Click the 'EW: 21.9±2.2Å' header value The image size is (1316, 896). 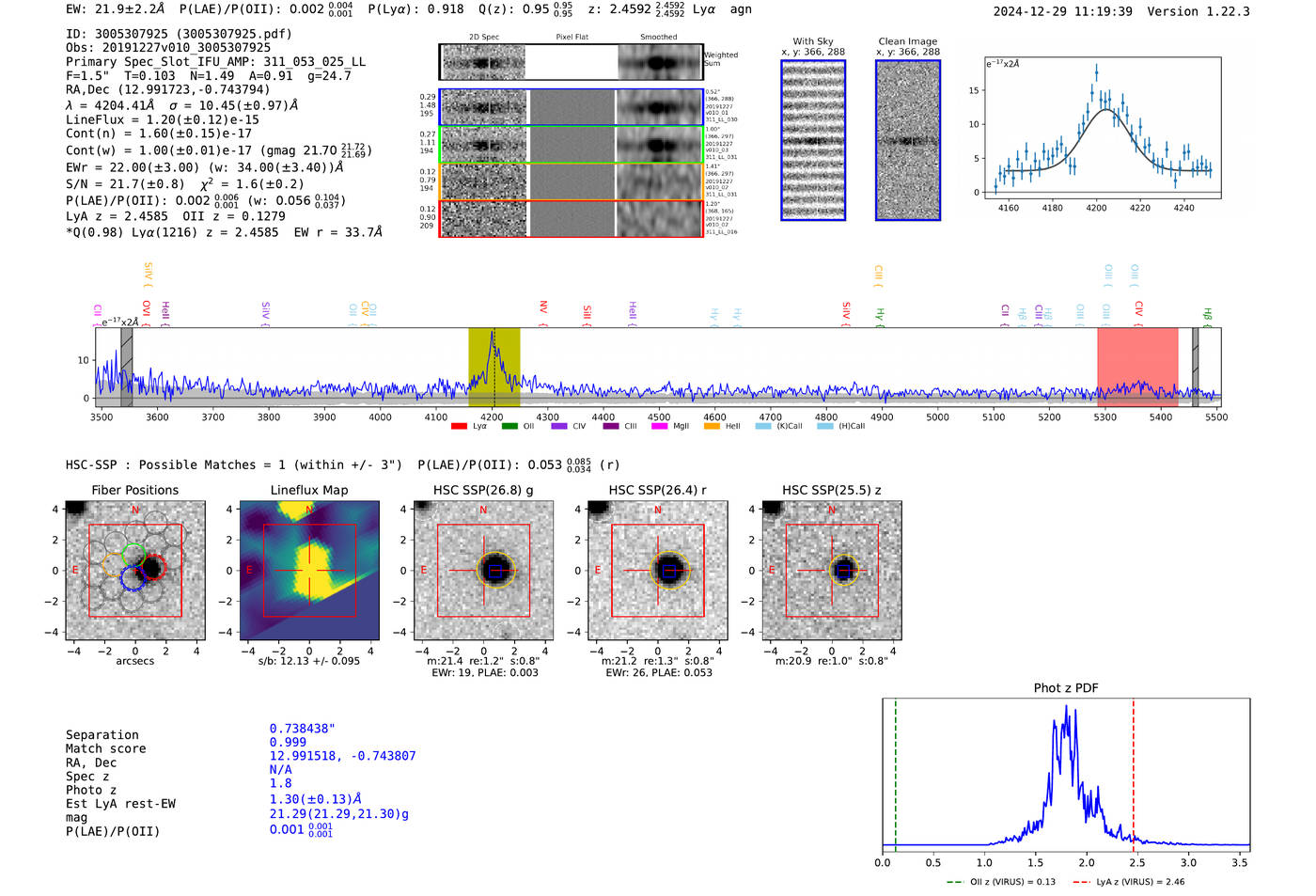[115, 9]
